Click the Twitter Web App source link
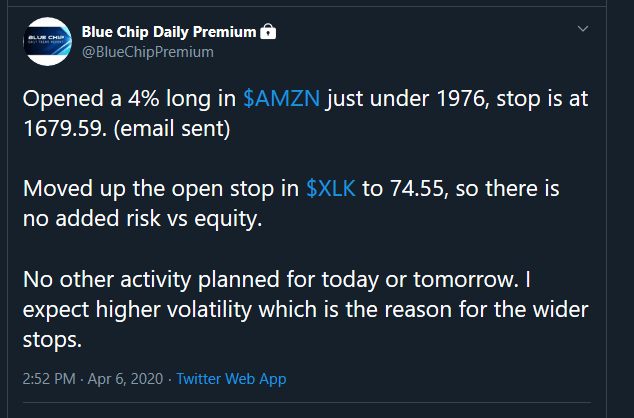Screen dimensions: 634x418 (231, 379)
